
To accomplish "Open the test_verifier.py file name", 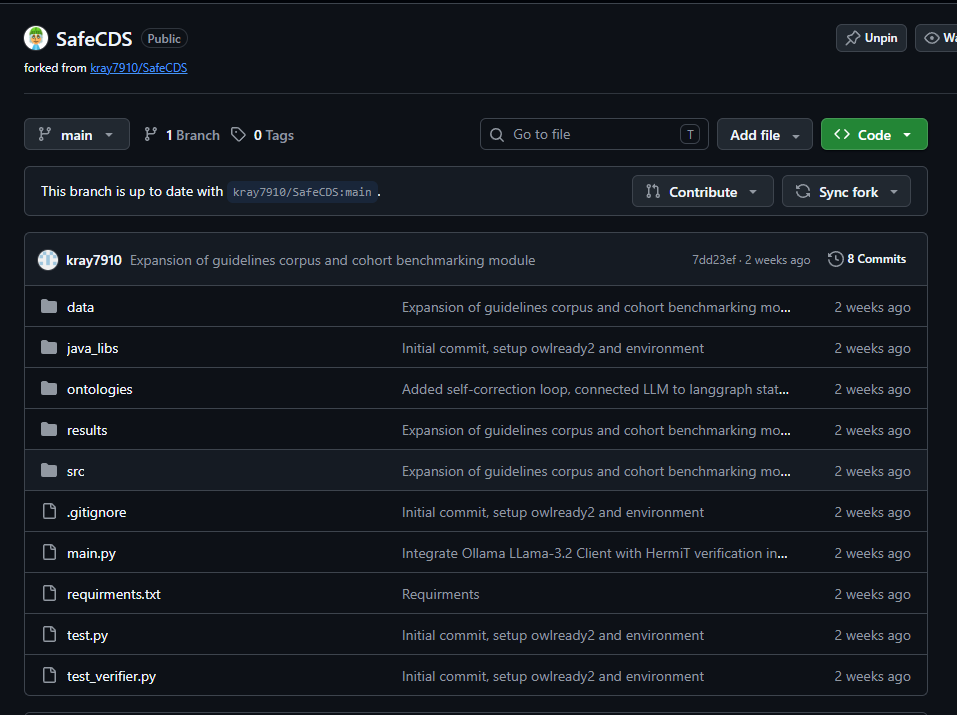I will click(x=112, y=676).
